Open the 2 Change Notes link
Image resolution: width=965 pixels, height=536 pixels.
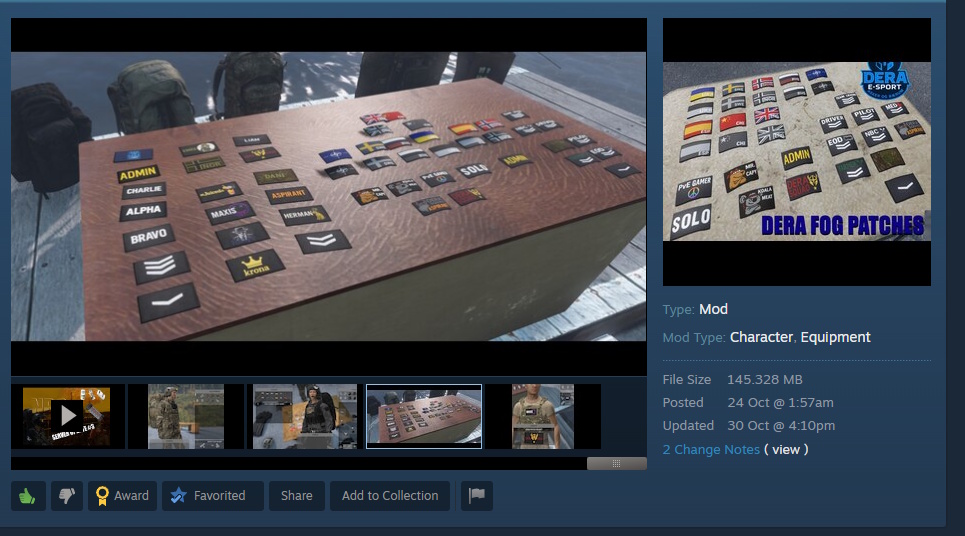pos(711,450)
